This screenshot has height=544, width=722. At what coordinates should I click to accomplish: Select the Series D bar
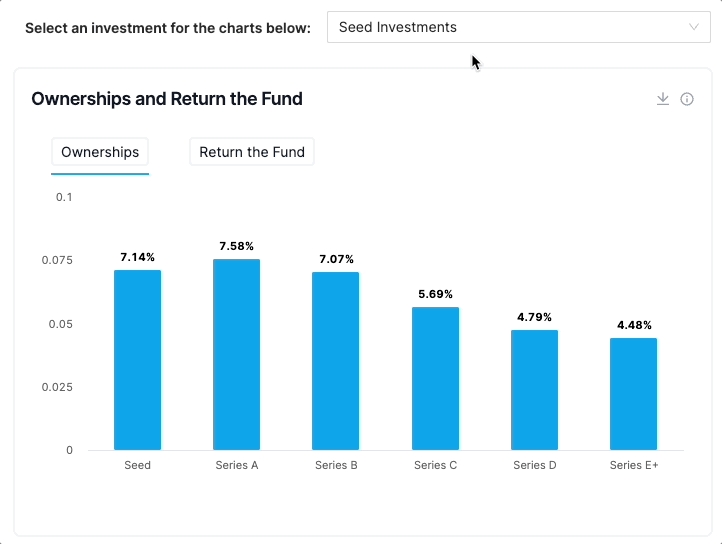tap(534, 390)
